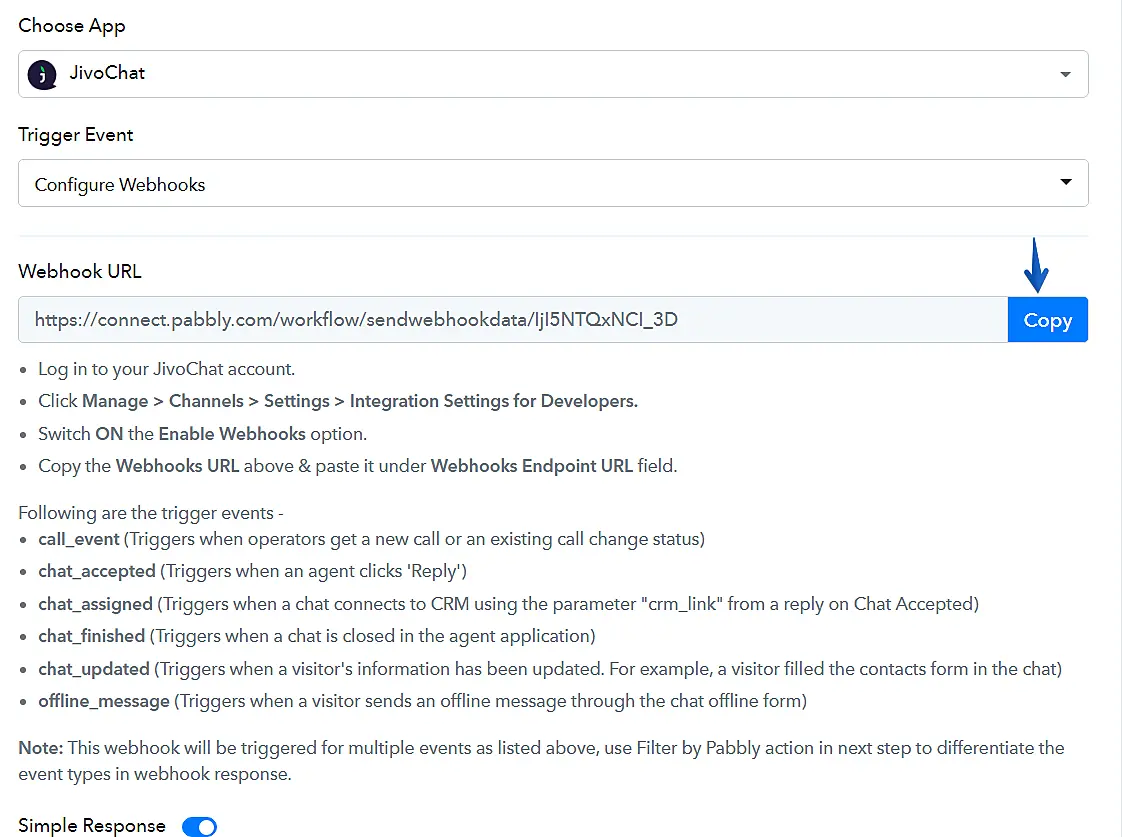
Task: Click the chat_updated trigger name
Action: [94, 668]
